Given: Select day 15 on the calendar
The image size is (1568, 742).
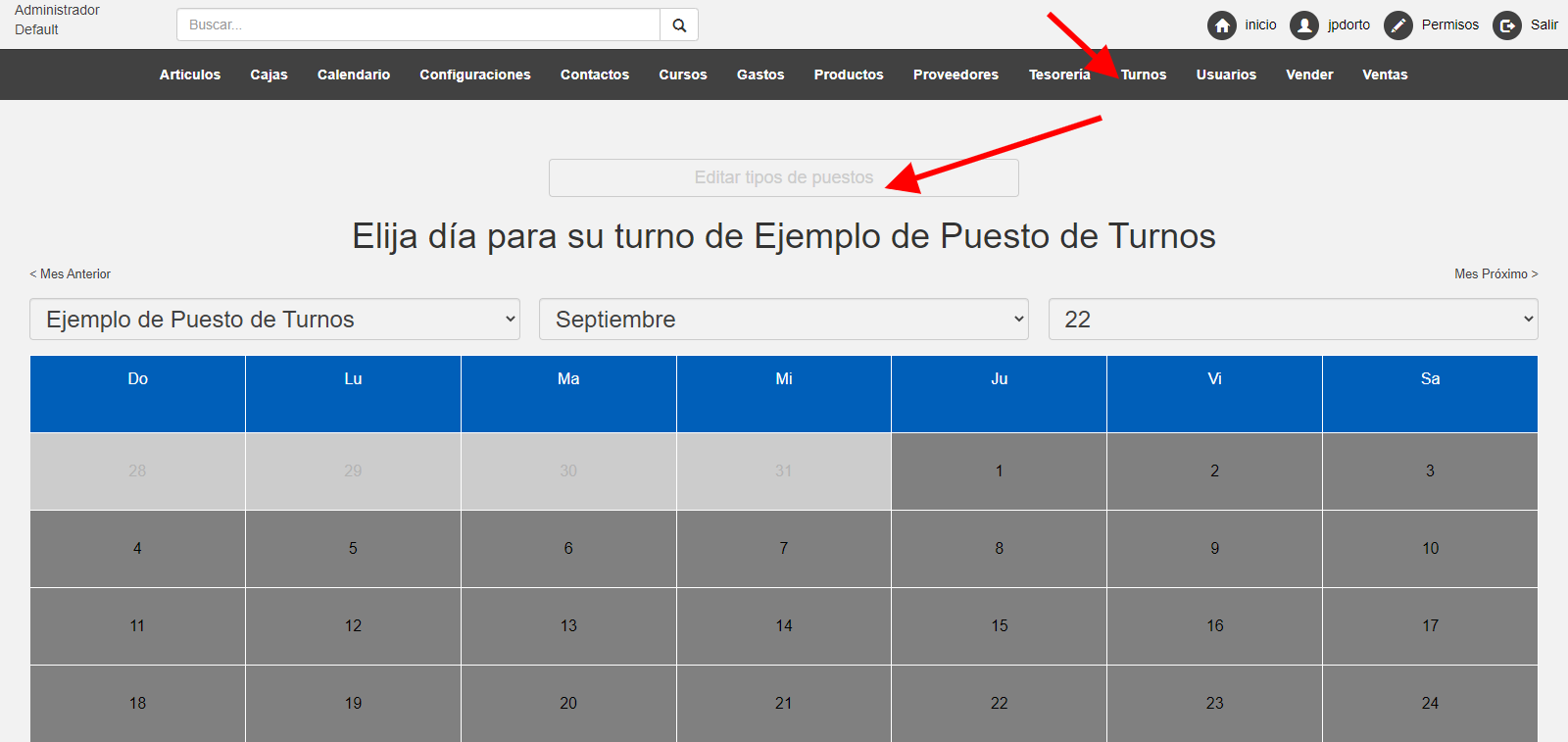Looking at the screenshot, I should (999, 625).
